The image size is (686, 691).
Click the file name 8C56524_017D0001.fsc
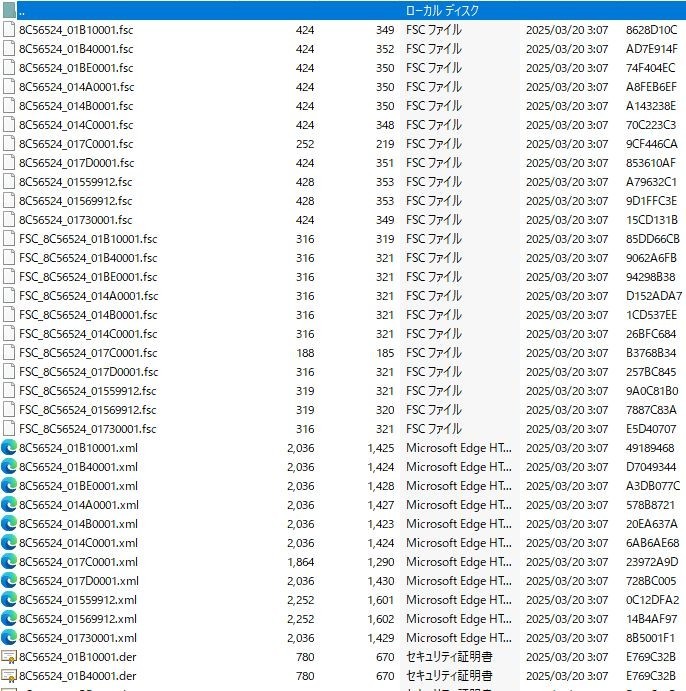coord(75,163)
